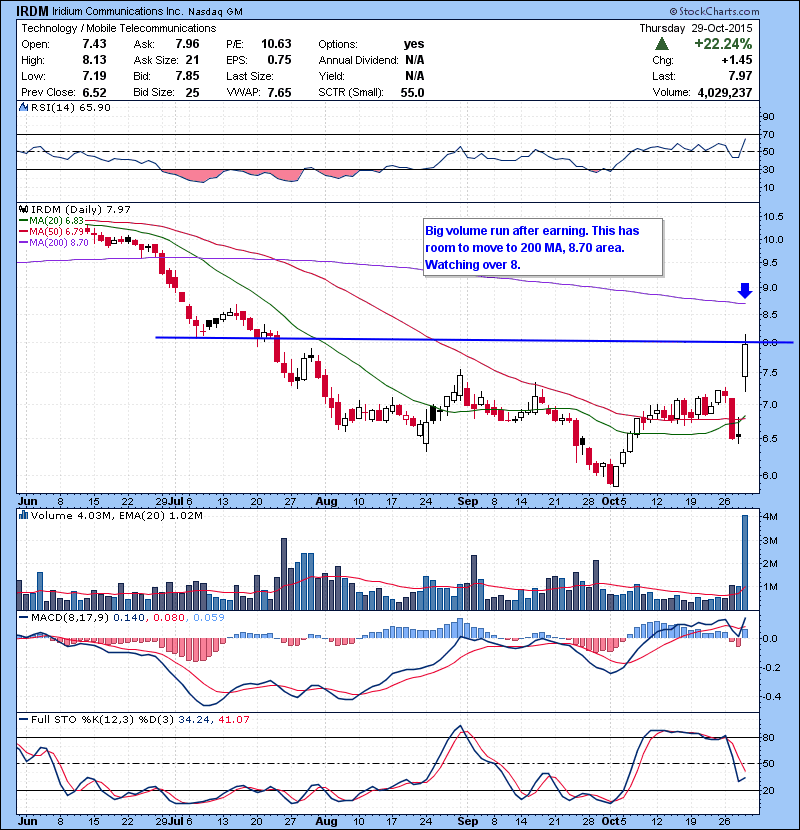Click the IRDM (Daily) 7.97 chart label

pyautogui.click(x=80, y=210)
